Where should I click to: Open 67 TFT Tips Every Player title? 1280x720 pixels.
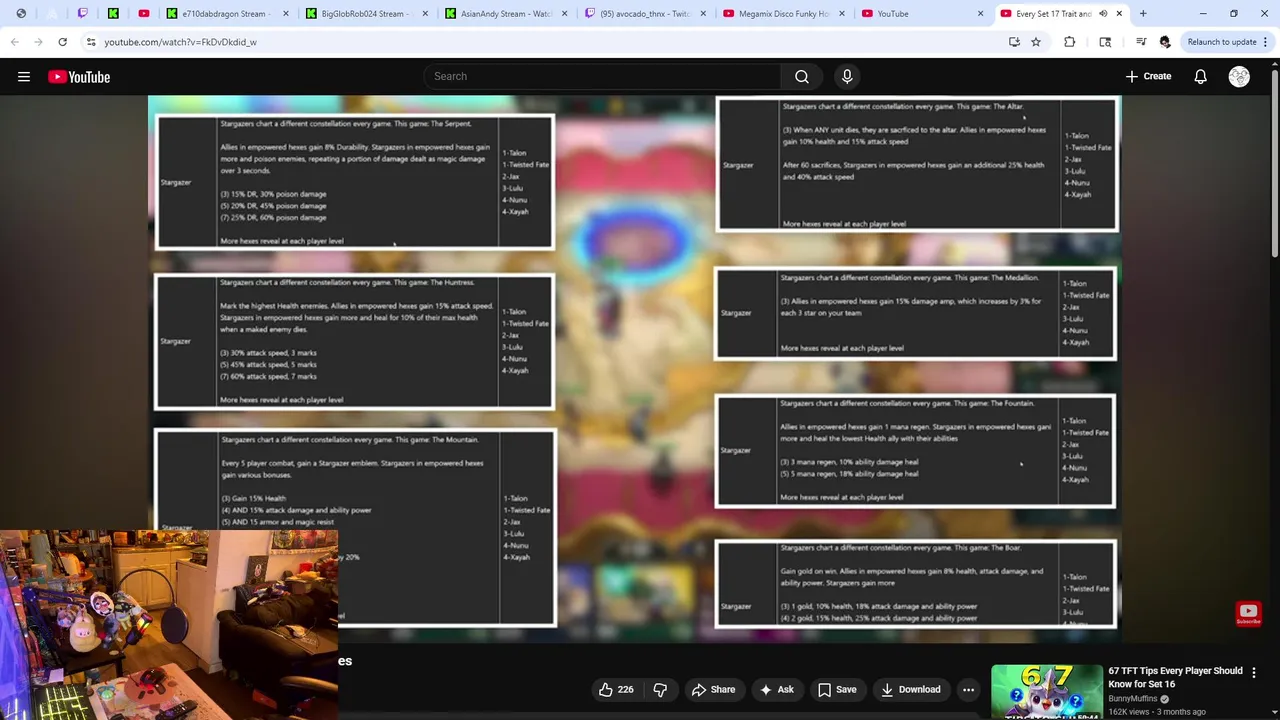pyautogui.click(x=1175, y=677)
